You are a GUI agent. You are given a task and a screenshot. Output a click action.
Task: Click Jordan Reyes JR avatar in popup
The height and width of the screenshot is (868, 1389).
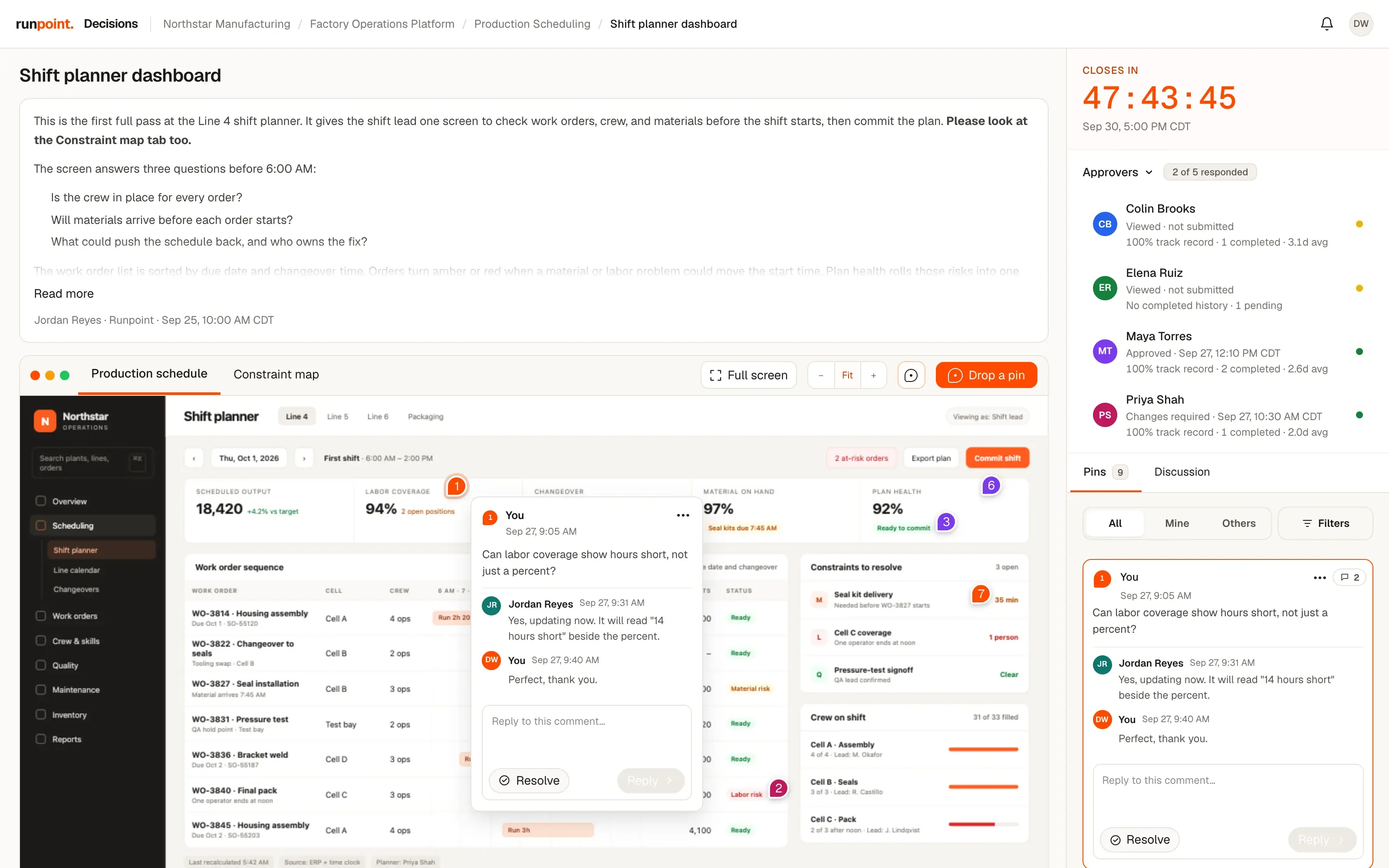click(x=491, y=605)
